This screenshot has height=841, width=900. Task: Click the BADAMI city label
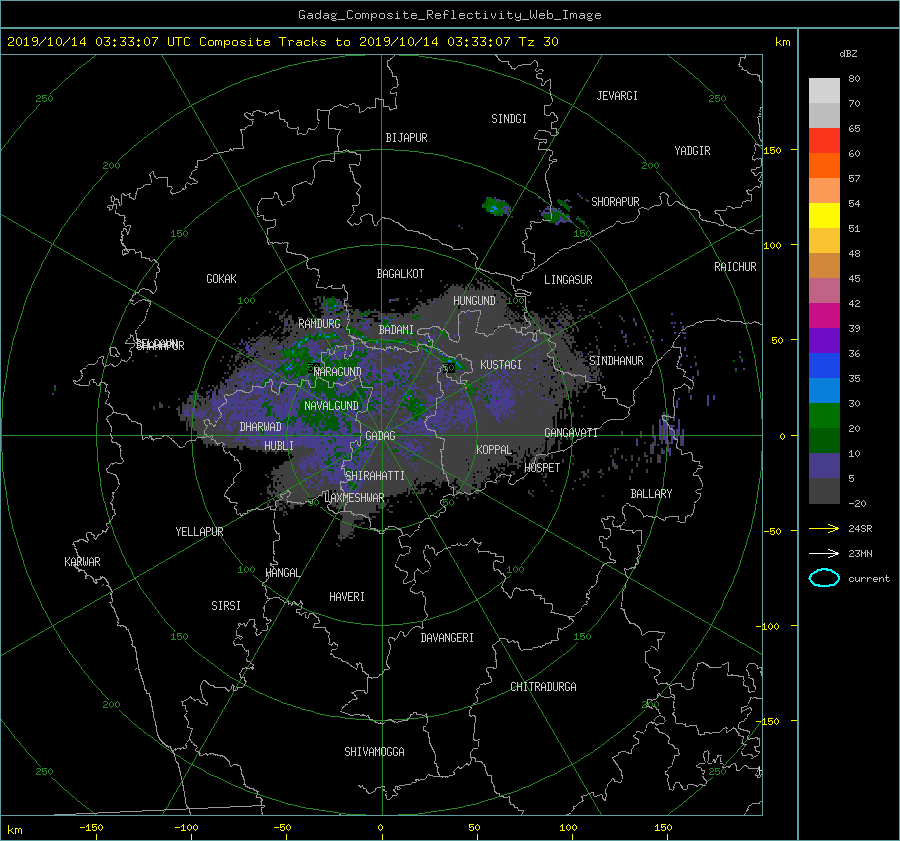point(396,330)
